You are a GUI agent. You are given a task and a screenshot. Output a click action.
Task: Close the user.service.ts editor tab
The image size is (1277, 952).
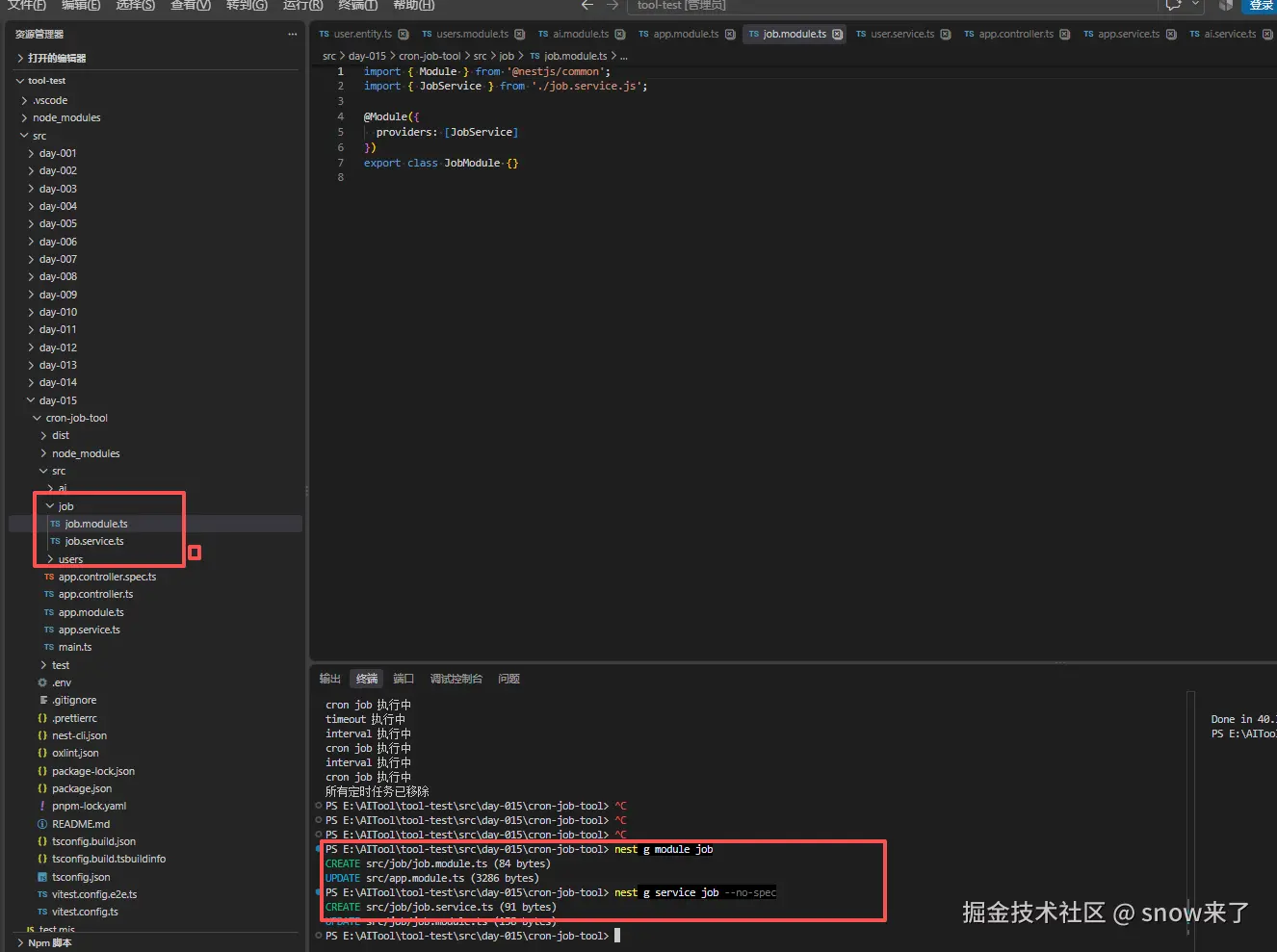(946, 35)
